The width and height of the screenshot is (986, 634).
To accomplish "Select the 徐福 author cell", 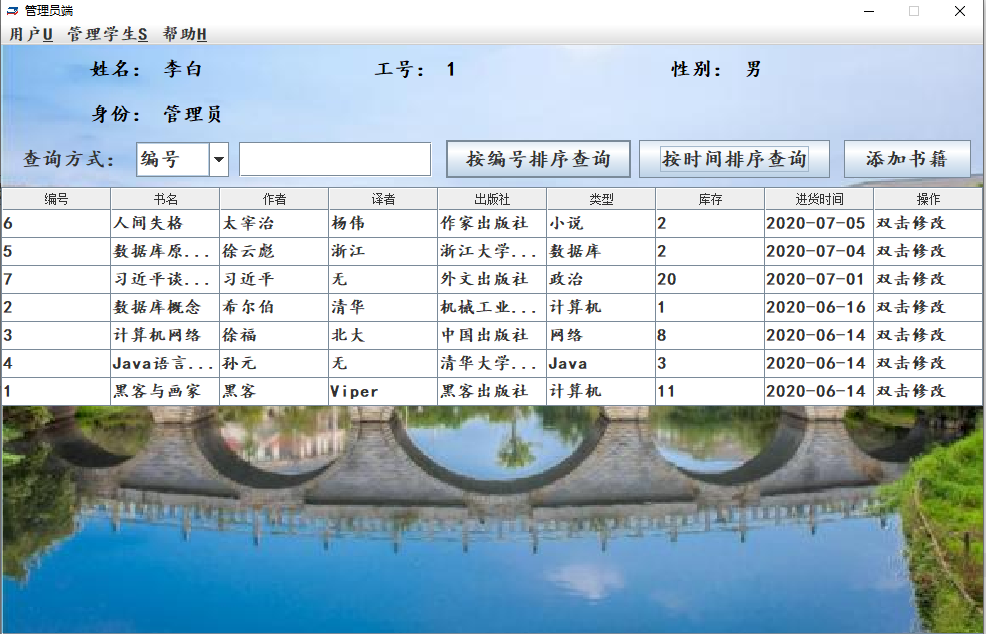I will 274,335.
